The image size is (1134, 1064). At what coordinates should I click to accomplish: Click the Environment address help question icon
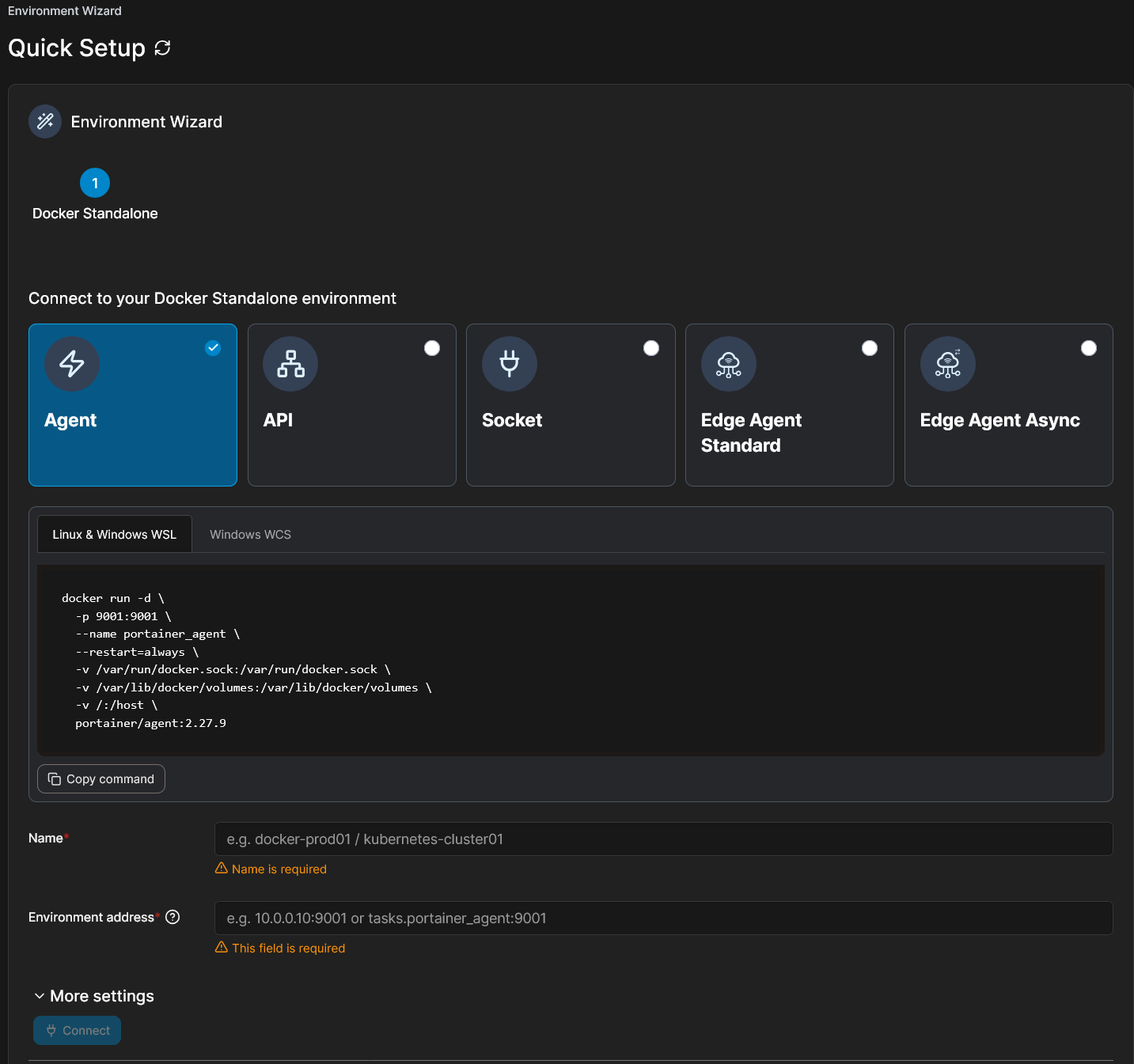pos(173,917)
